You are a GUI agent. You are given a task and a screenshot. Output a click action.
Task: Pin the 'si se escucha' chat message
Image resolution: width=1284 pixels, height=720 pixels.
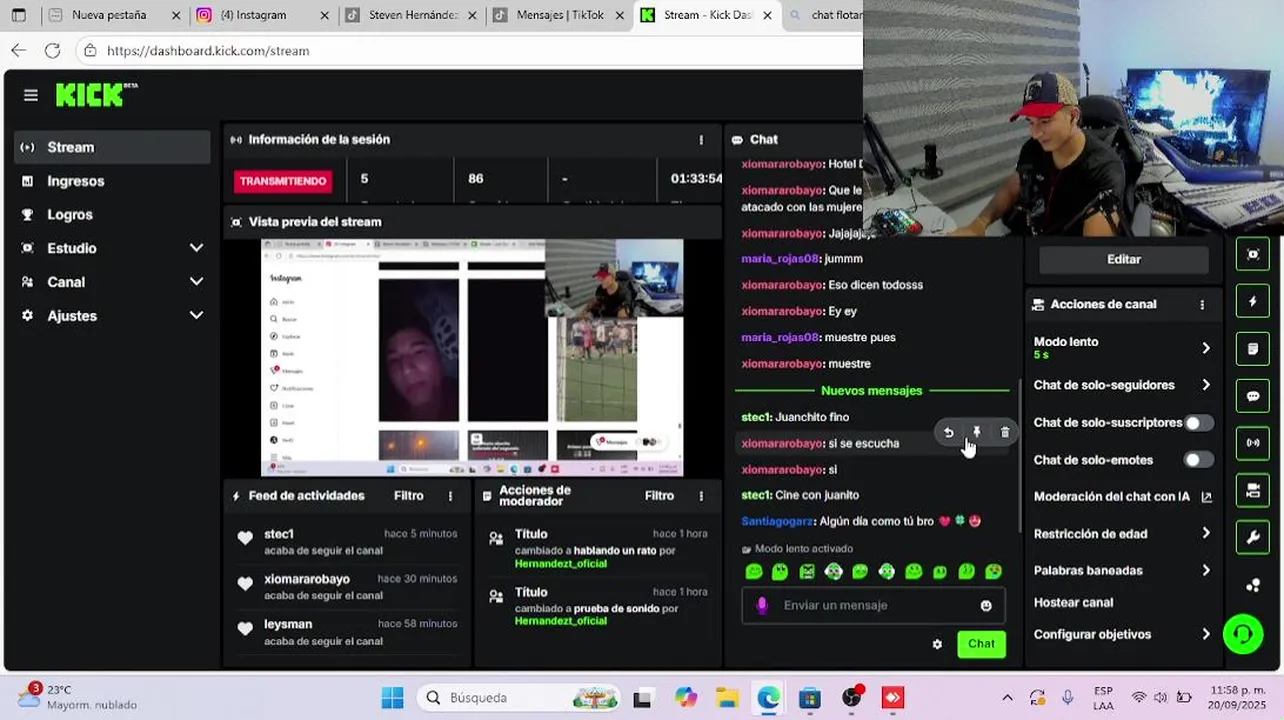click(x=977, y=433)
